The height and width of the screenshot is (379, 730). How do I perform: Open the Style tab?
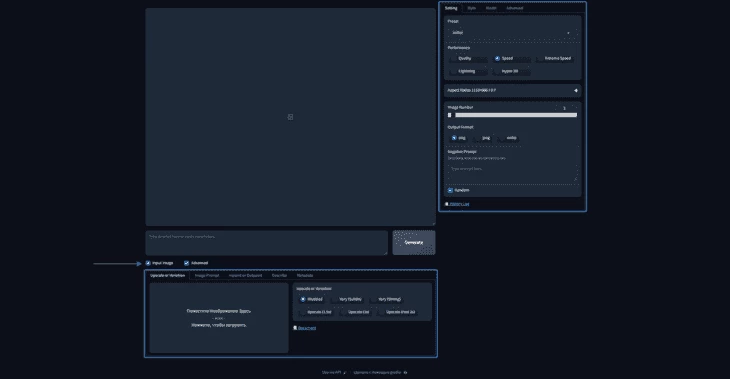tap(472, 8)
